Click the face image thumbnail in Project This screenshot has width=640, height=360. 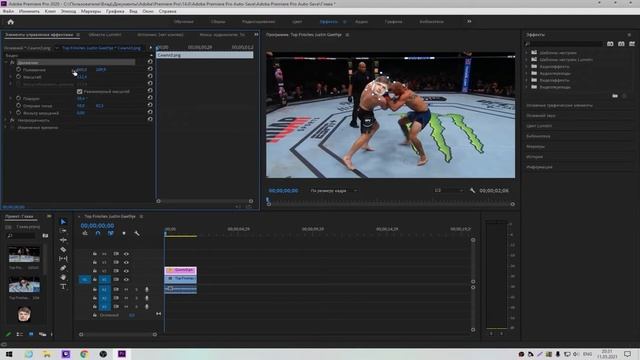(24, 314)
